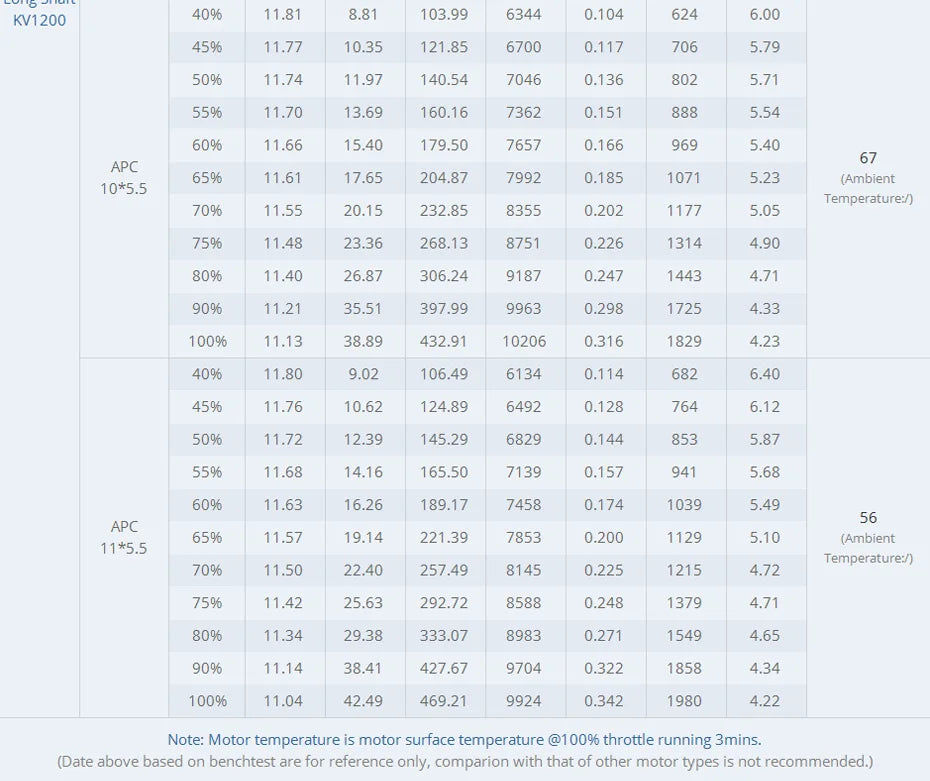Click the 0.342 torque value
930x781 pixels.
click(604, 701)
